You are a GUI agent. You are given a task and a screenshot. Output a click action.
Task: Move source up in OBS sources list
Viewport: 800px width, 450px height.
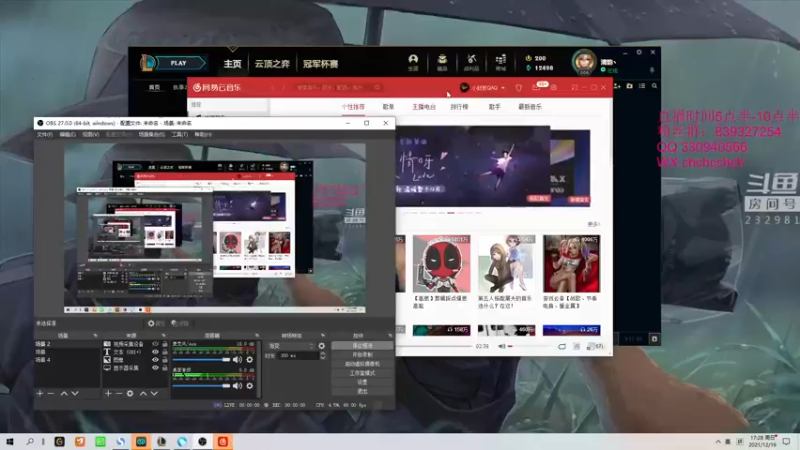143,393
